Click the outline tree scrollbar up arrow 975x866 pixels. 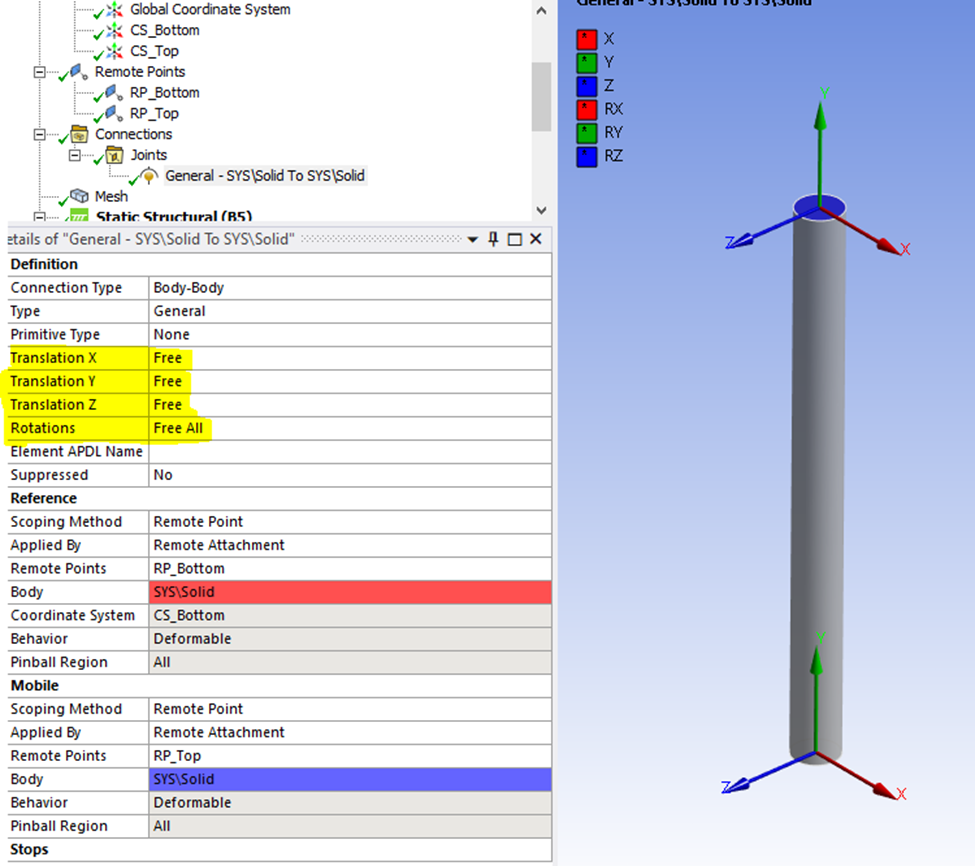(540, 9)
